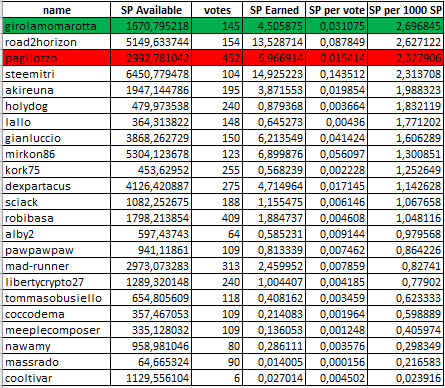
Task: Click holydog's SP Earned value 0,879368
Action: click(274, 106)
